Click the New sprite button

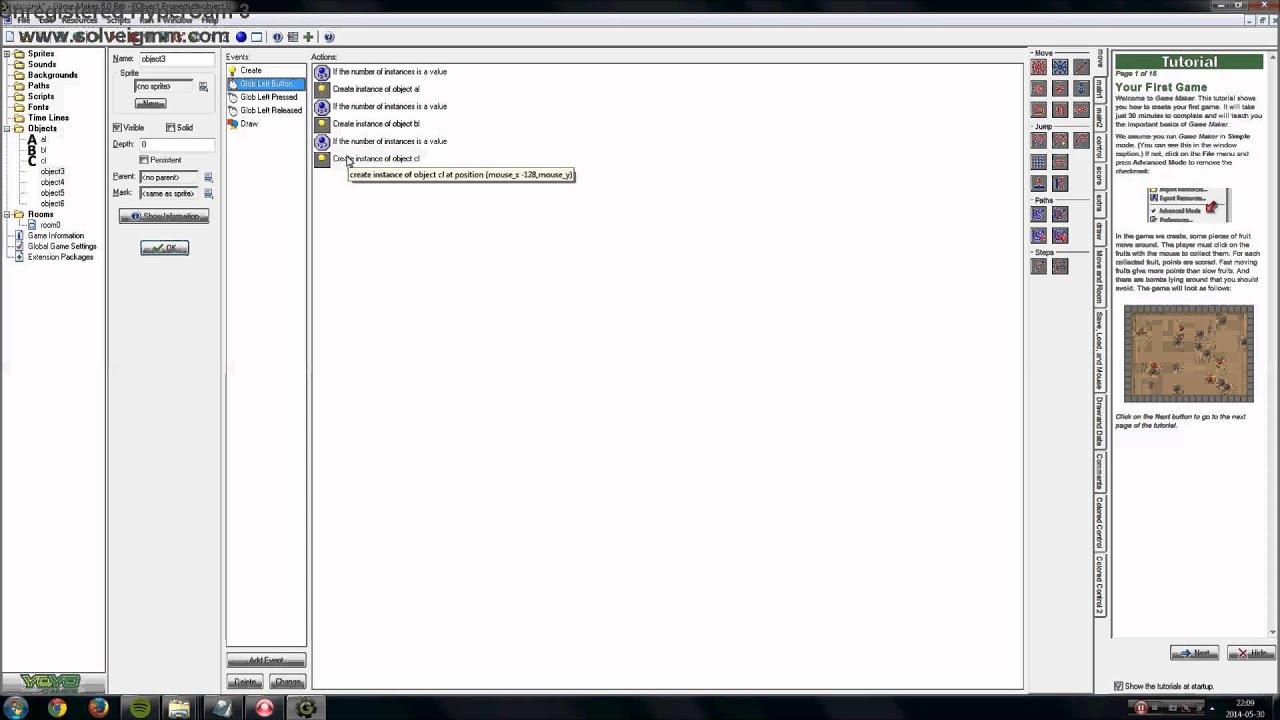pyautogui.click(x=151, y=103)
